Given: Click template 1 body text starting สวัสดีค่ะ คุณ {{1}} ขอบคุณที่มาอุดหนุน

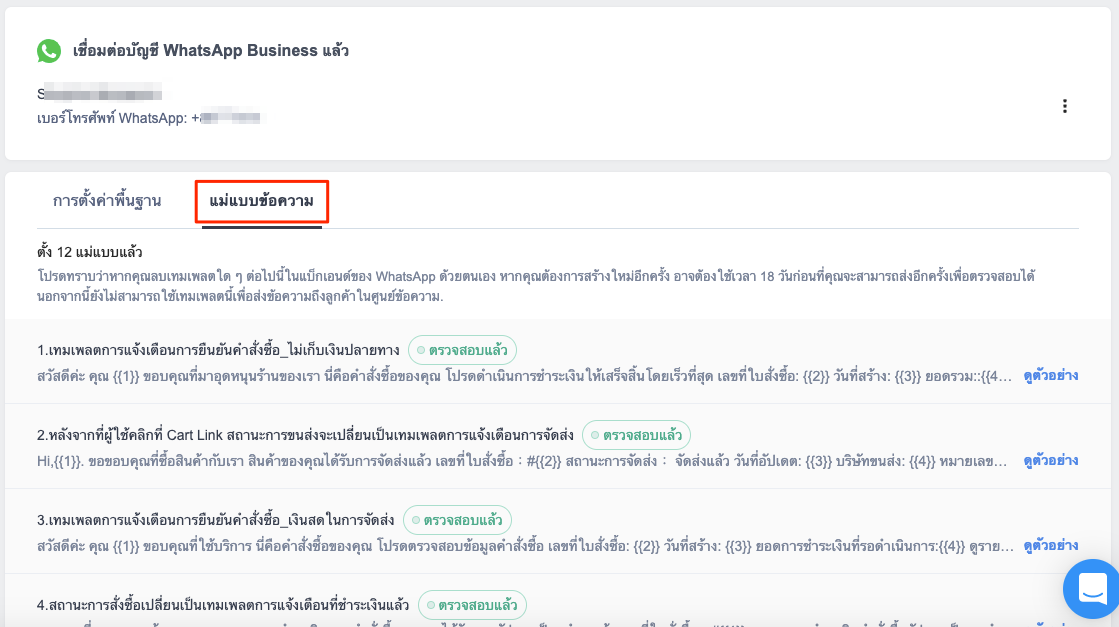Looking at the screenshot, I should pos(525,376).
